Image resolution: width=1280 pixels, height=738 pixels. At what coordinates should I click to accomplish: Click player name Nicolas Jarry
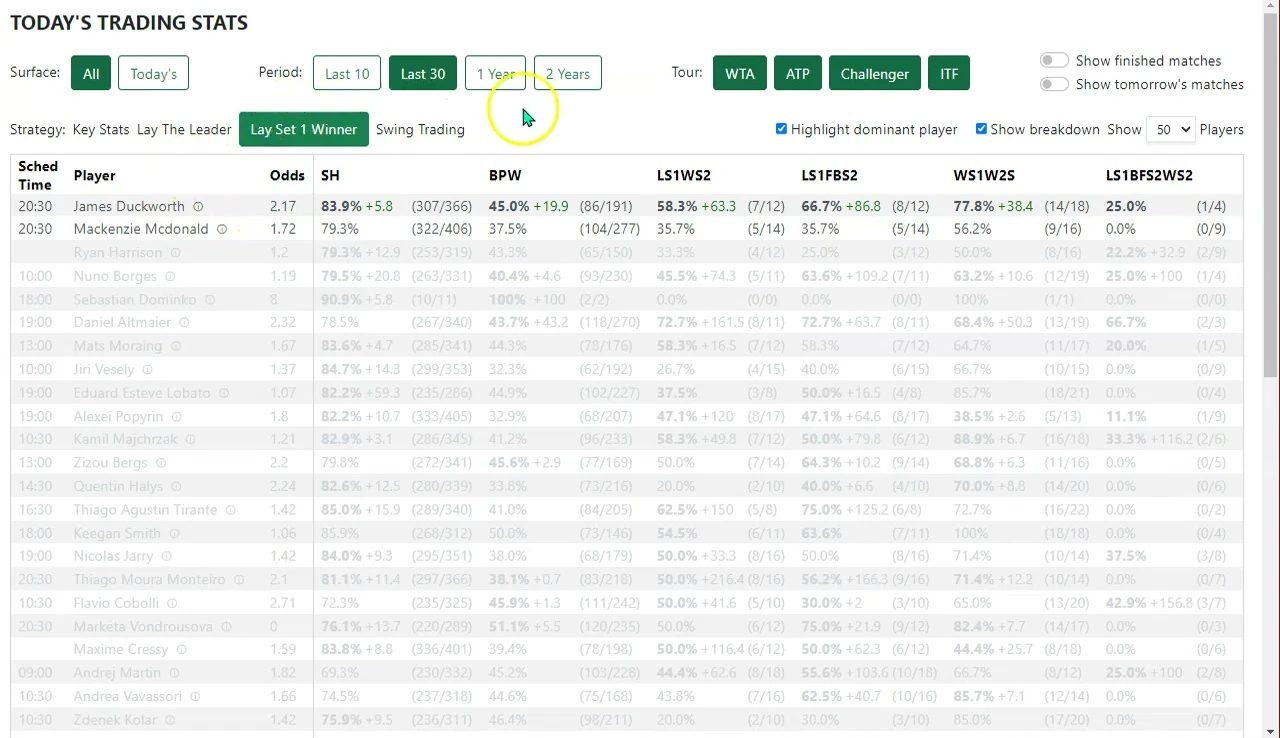113,556
